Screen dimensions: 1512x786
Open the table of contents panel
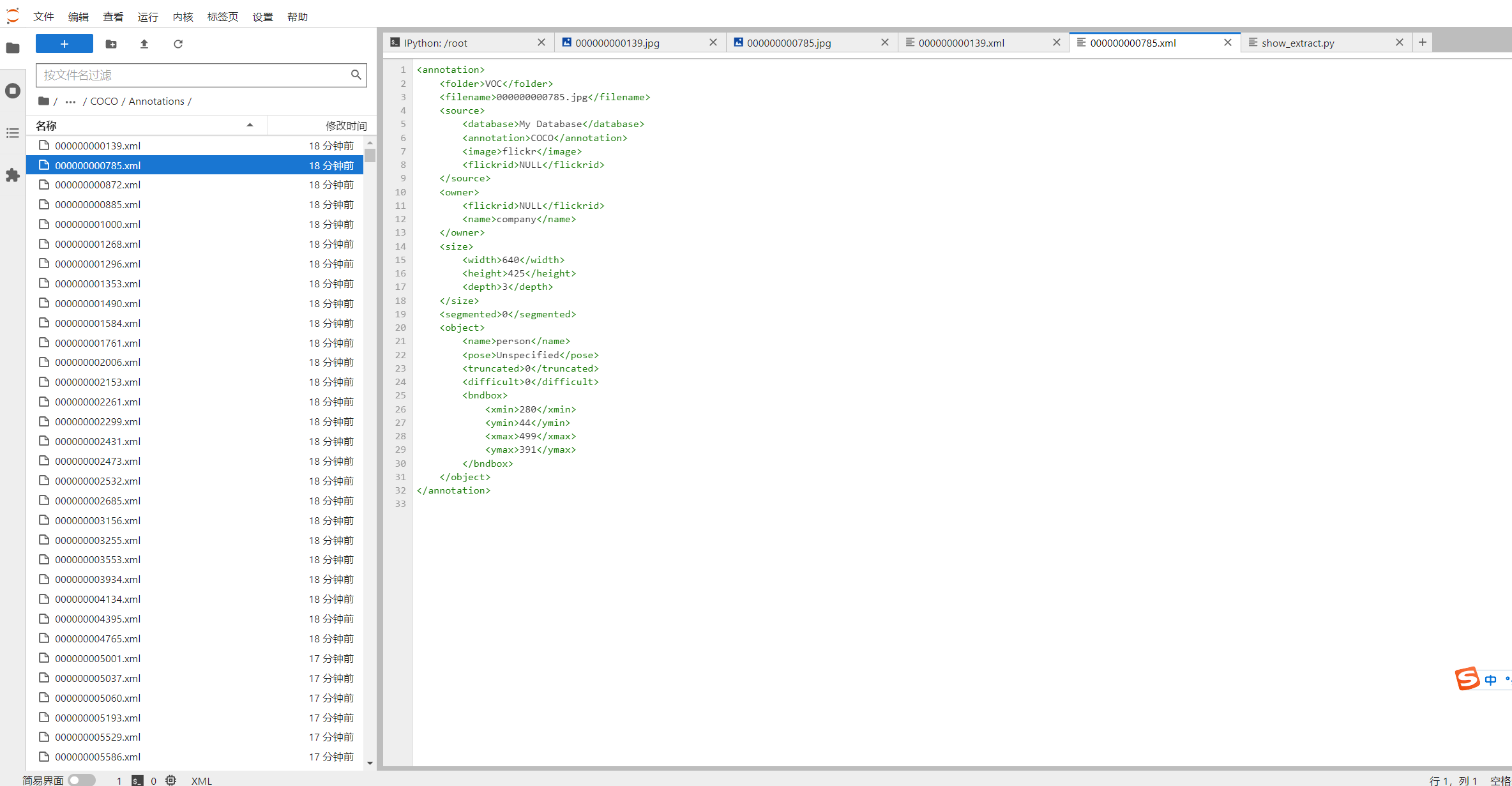(13, 133)
